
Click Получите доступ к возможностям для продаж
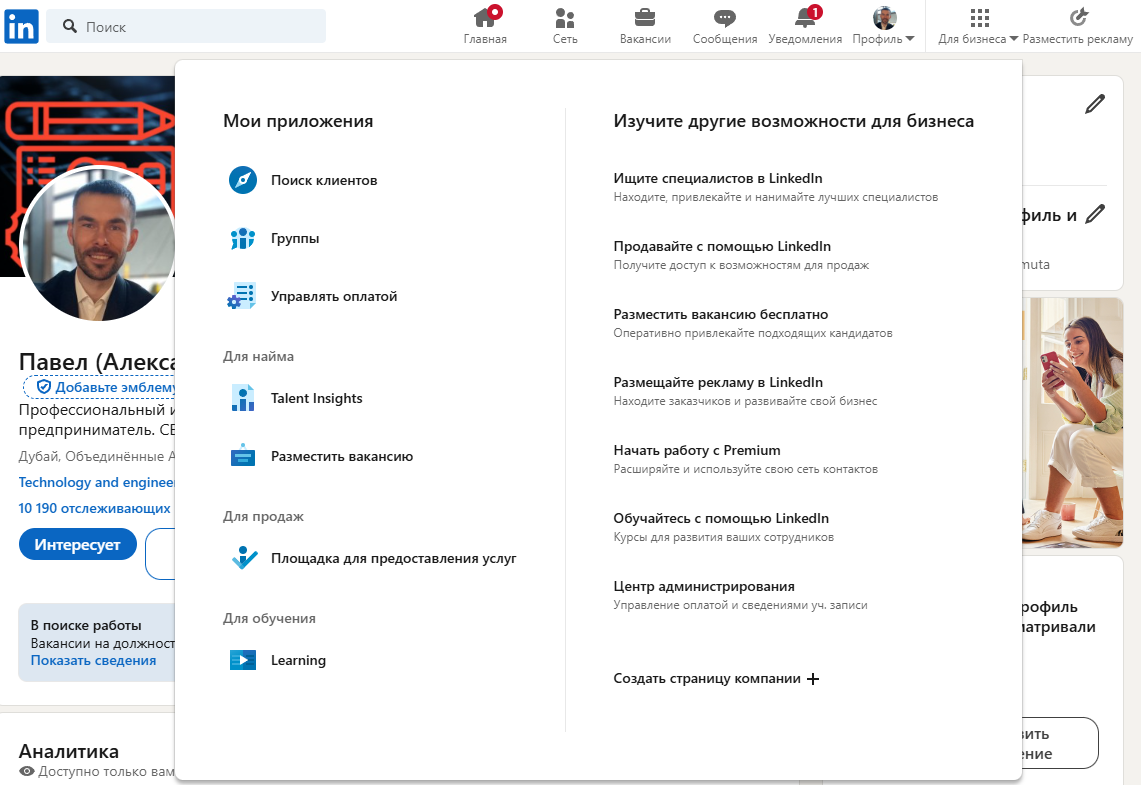pos(742,266)
